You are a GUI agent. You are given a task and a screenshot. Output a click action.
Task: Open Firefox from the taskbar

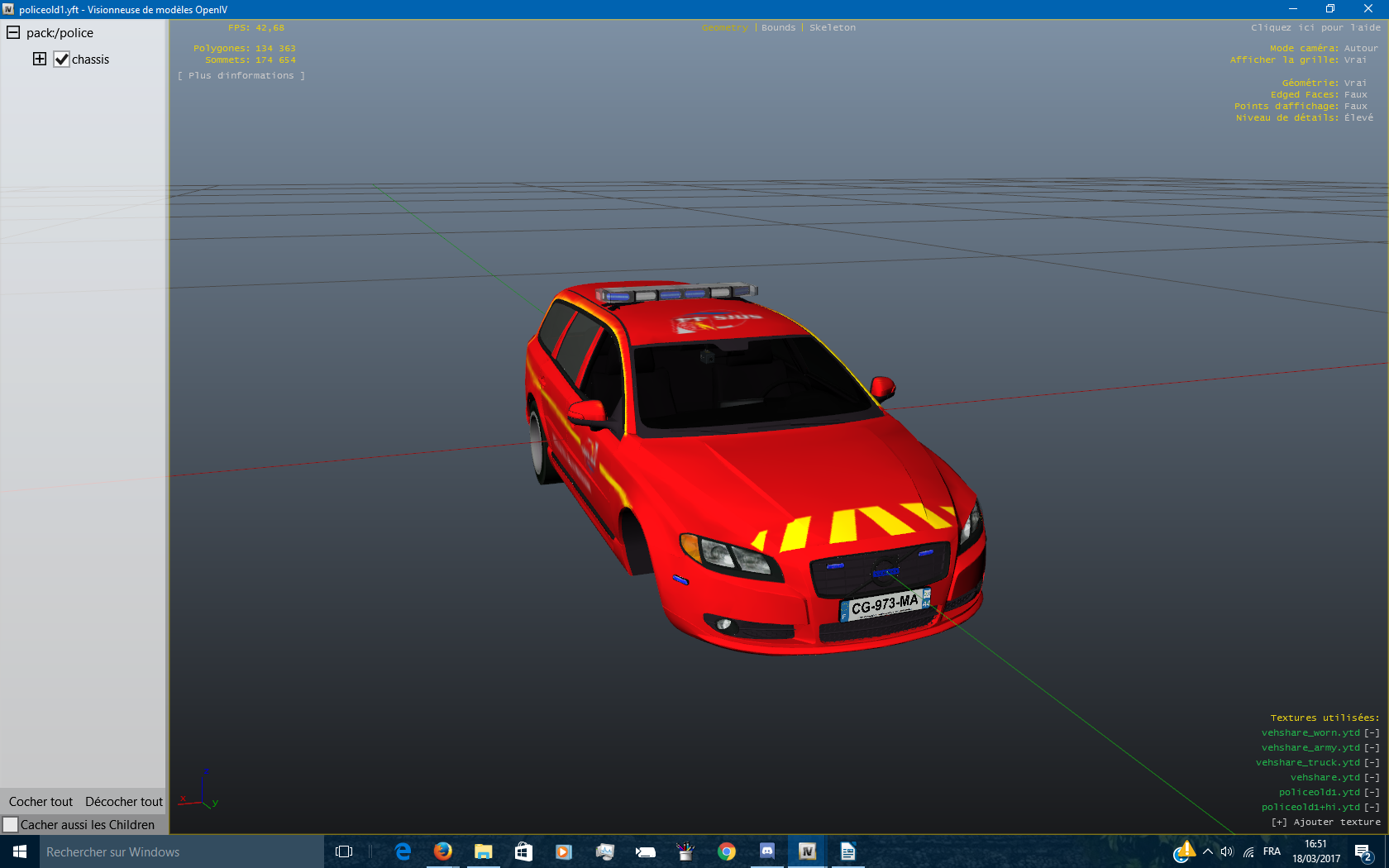(x=443, y=851)
